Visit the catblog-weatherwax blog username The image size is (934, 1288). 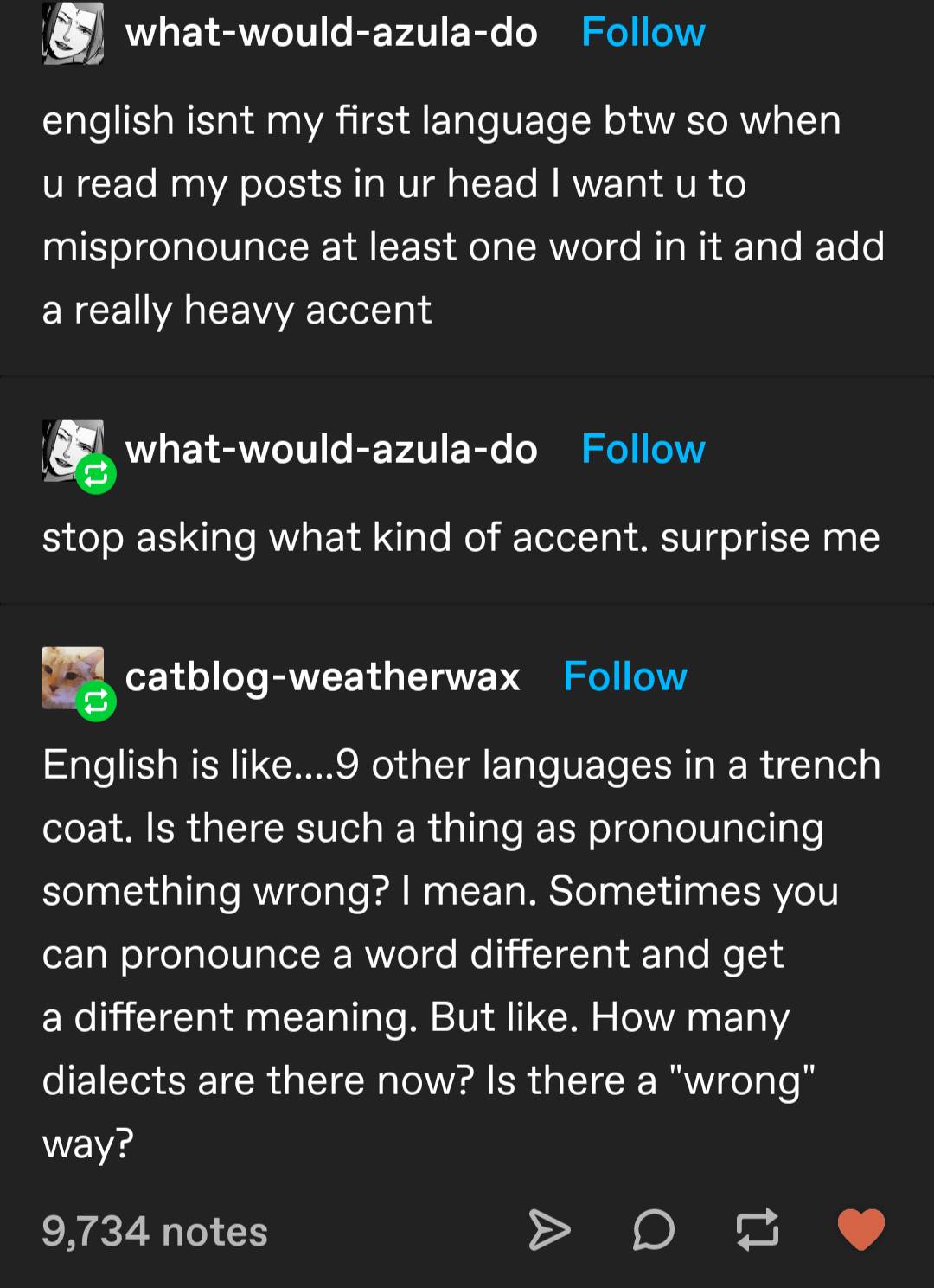click(x=323, y=676)
